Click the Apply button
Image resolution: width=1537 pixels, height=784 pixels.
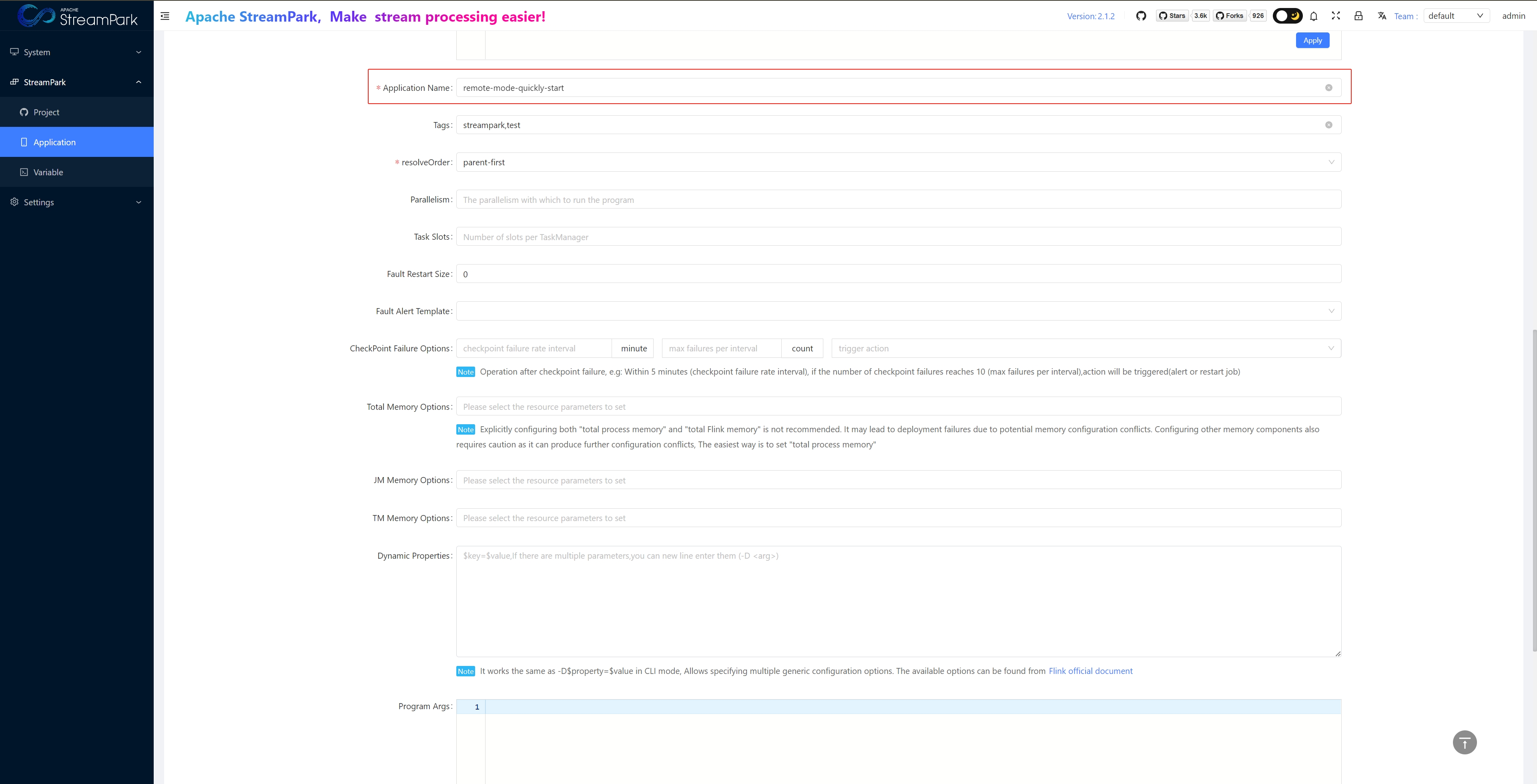coord(1312,40)
